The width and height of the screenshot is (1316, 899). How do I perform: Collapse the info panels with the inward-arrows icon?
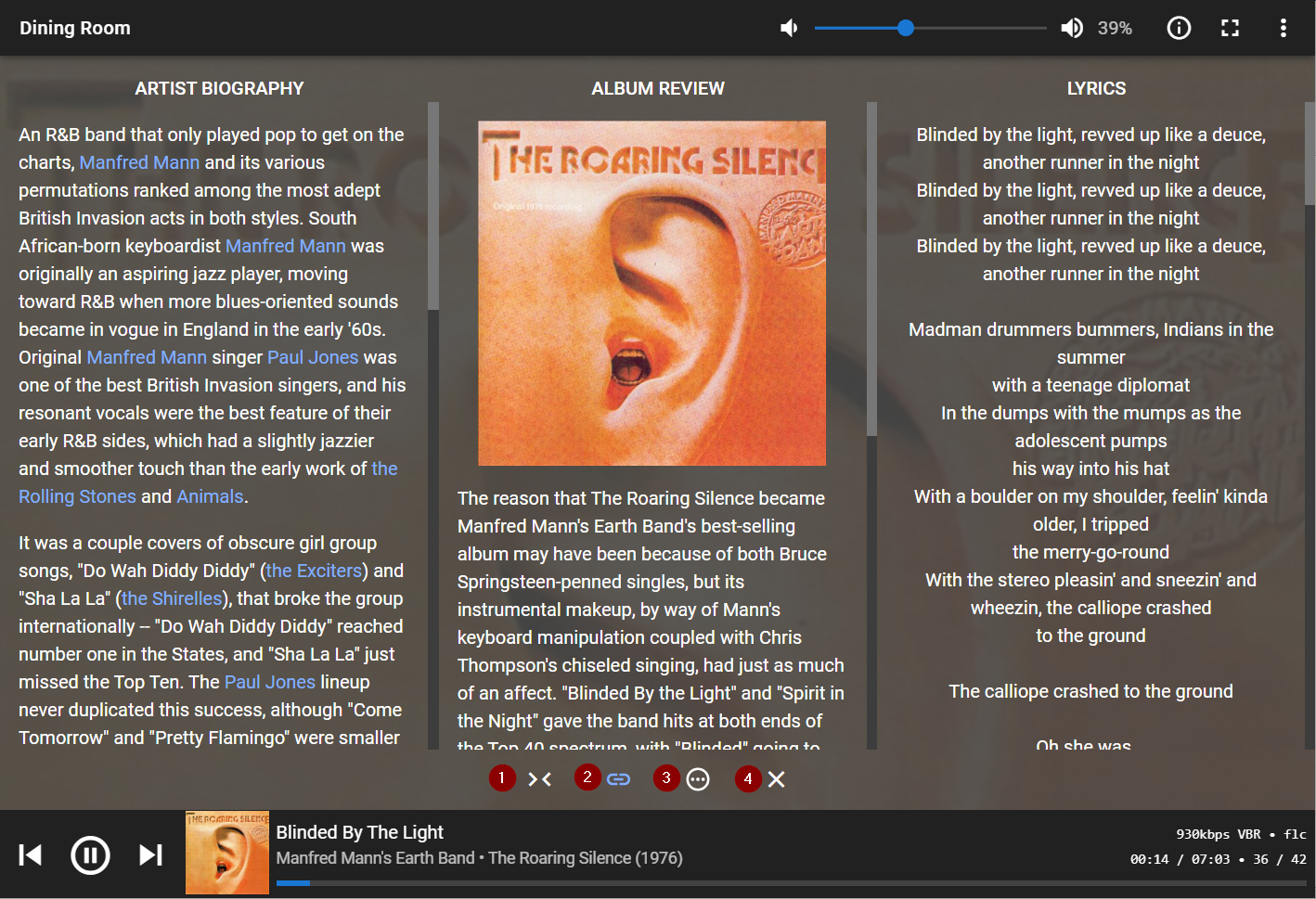[x=539, y=779]
